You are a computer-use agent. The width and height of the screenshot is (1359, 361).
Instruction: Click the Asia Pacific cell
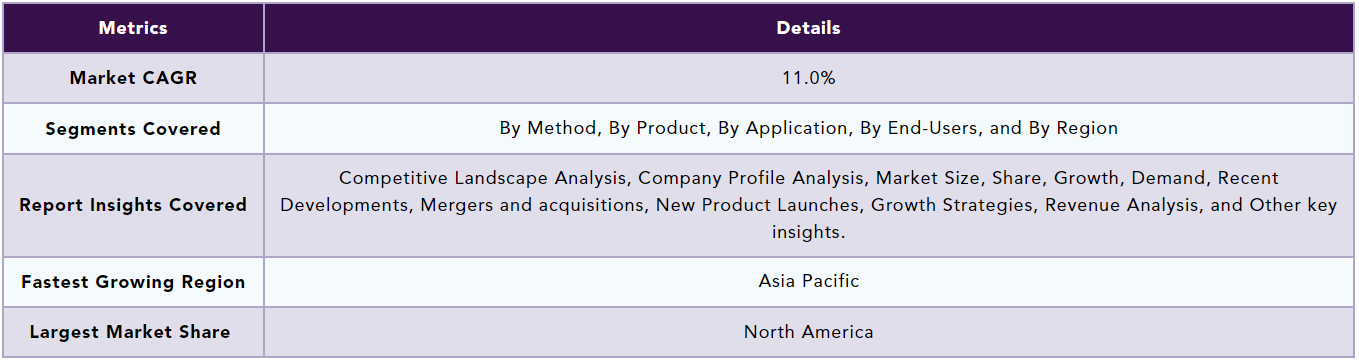click(808, 281)
